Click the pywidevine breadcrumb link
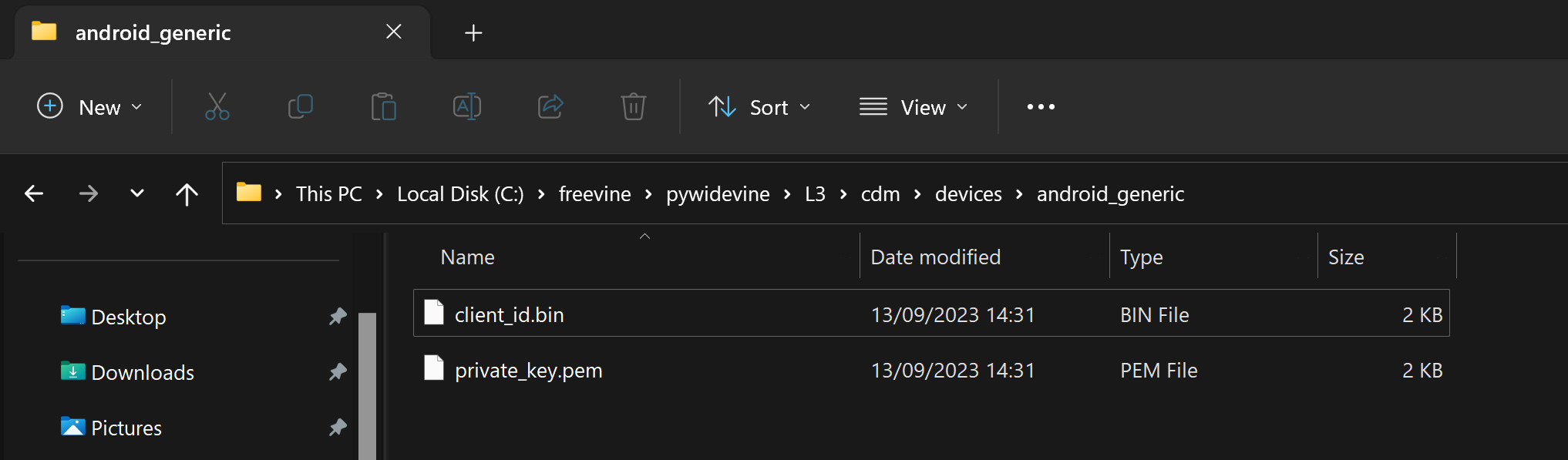Viewport: 1568px width, 460px height. [718, 193]
